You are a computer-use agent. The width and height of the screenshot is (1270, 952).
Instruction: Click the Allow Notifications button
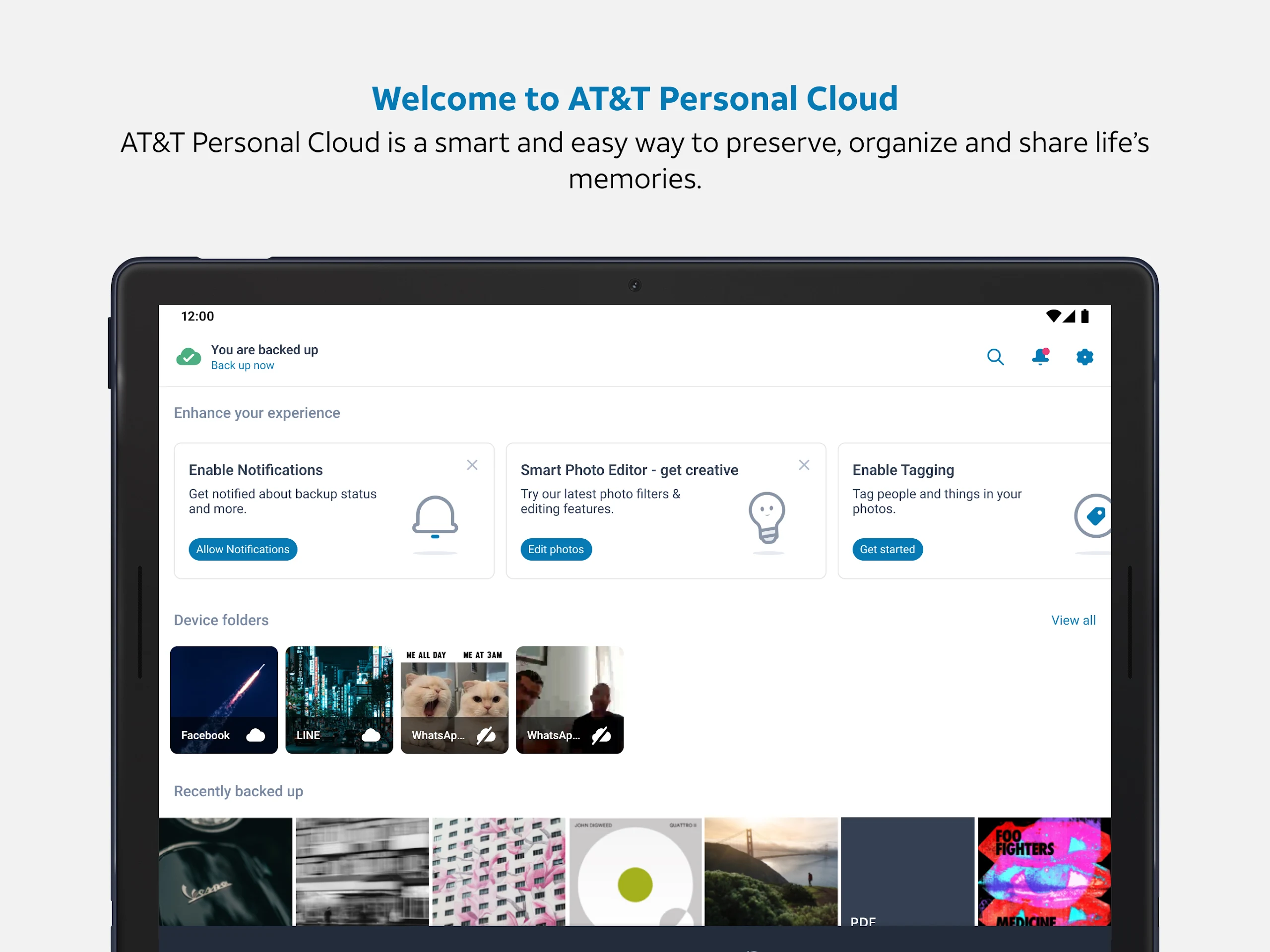click(243, 550)
